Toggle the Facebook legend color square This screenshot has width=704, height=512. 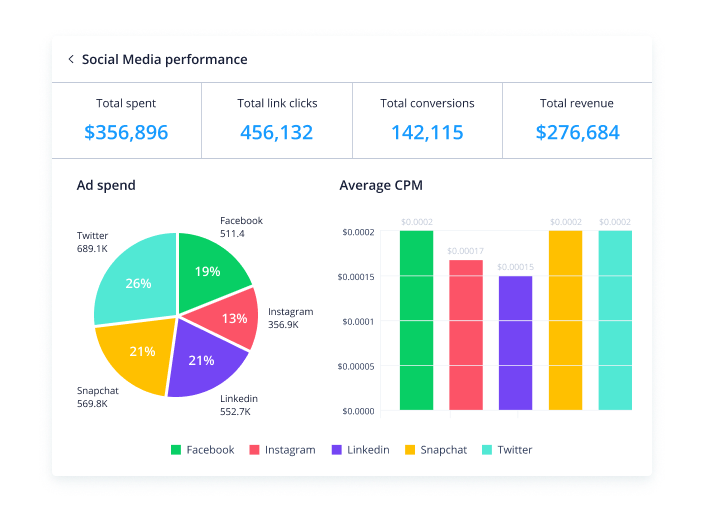click(177, 450)
